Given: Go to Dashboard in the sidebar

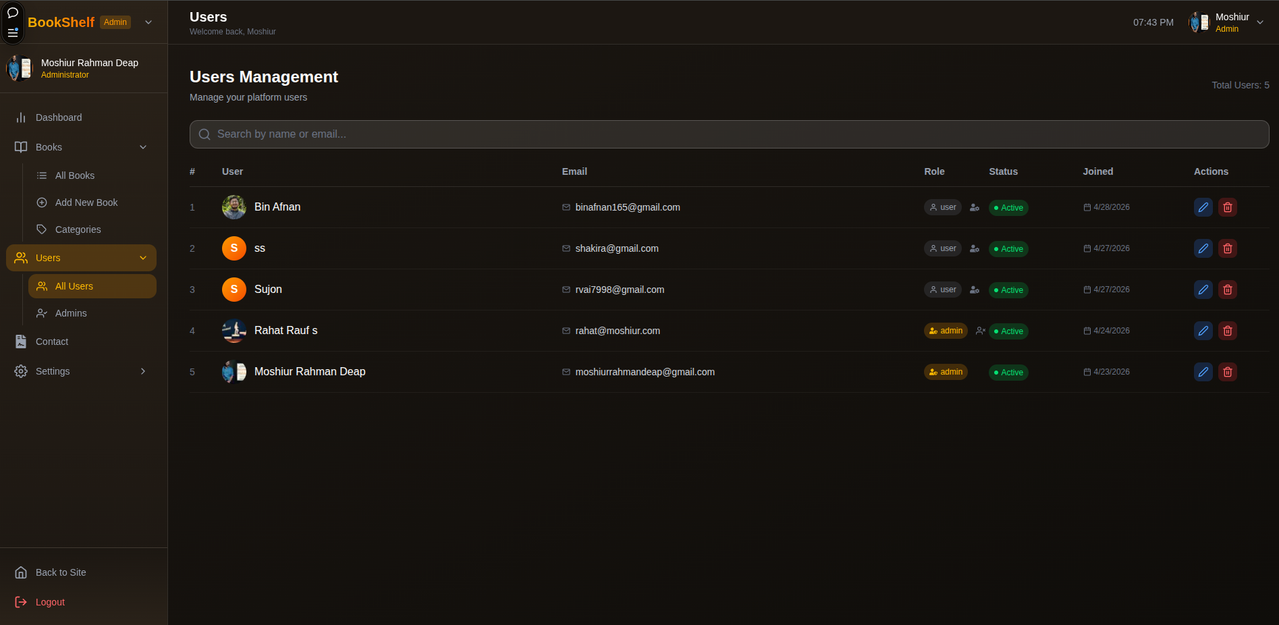Looking at the screenshot, I should pyautogui.click(x=81, y=117).
